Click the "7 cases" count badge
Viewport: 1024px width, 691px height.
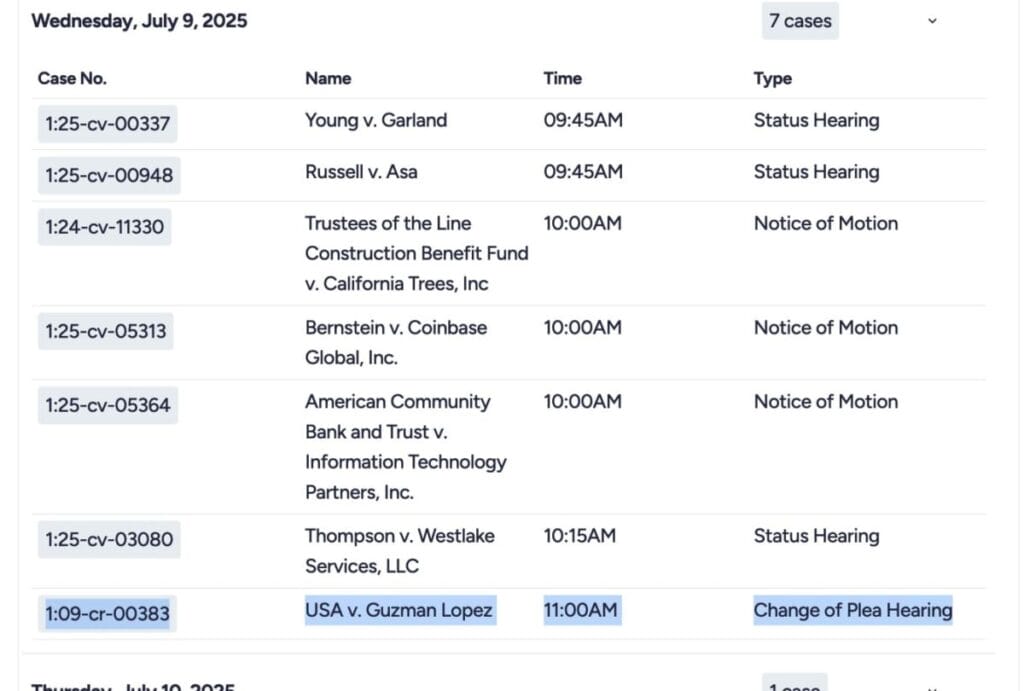pyautogui.click(x=800, y=21)
